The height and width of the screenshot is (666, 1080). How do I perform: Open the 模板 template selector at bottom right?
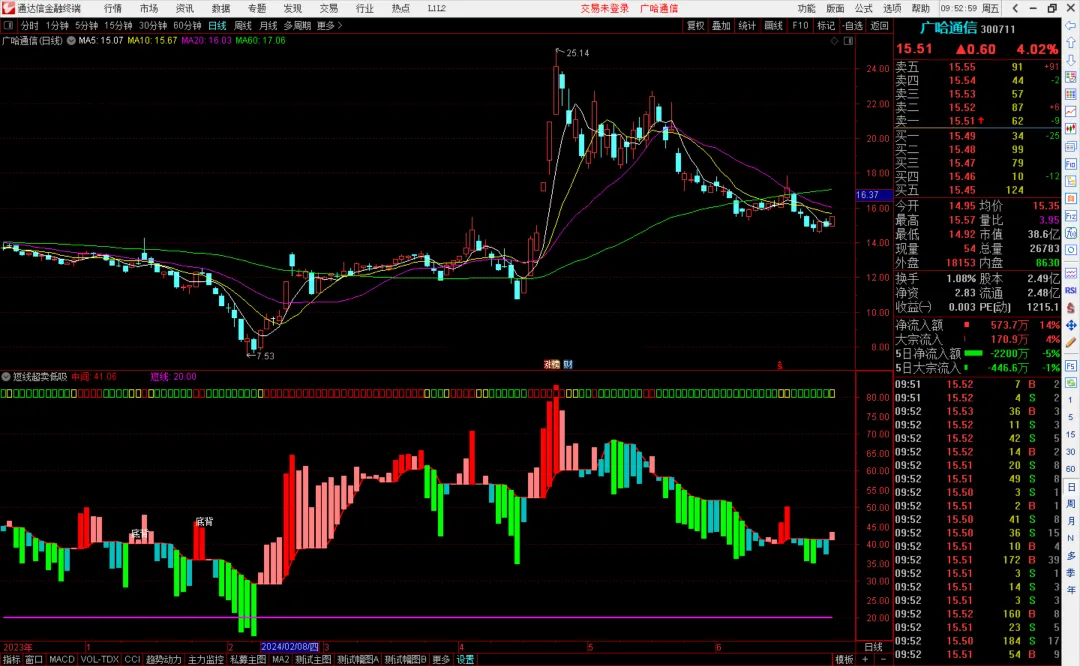pos(844,660)
